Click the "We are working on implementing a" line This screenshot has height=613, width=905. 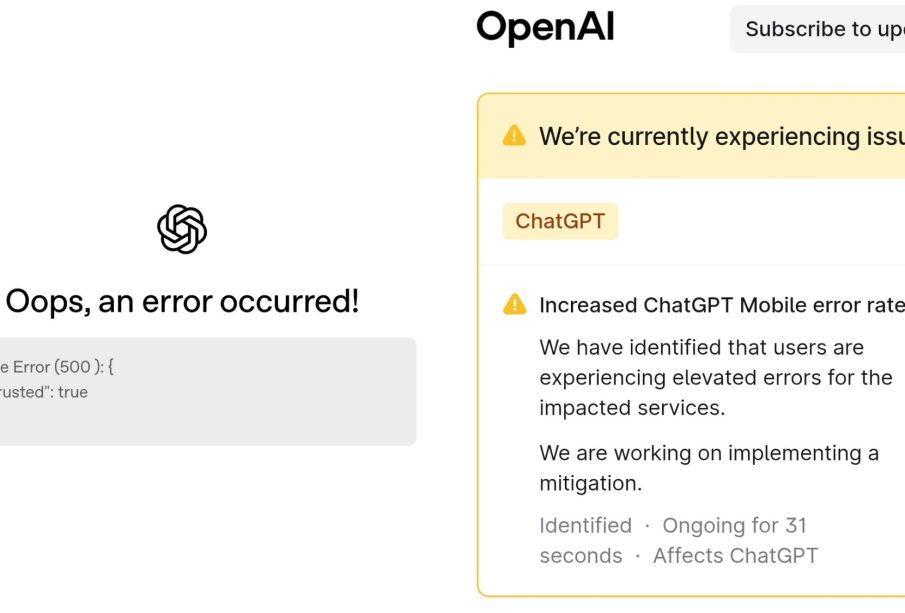tap(709, 453)
